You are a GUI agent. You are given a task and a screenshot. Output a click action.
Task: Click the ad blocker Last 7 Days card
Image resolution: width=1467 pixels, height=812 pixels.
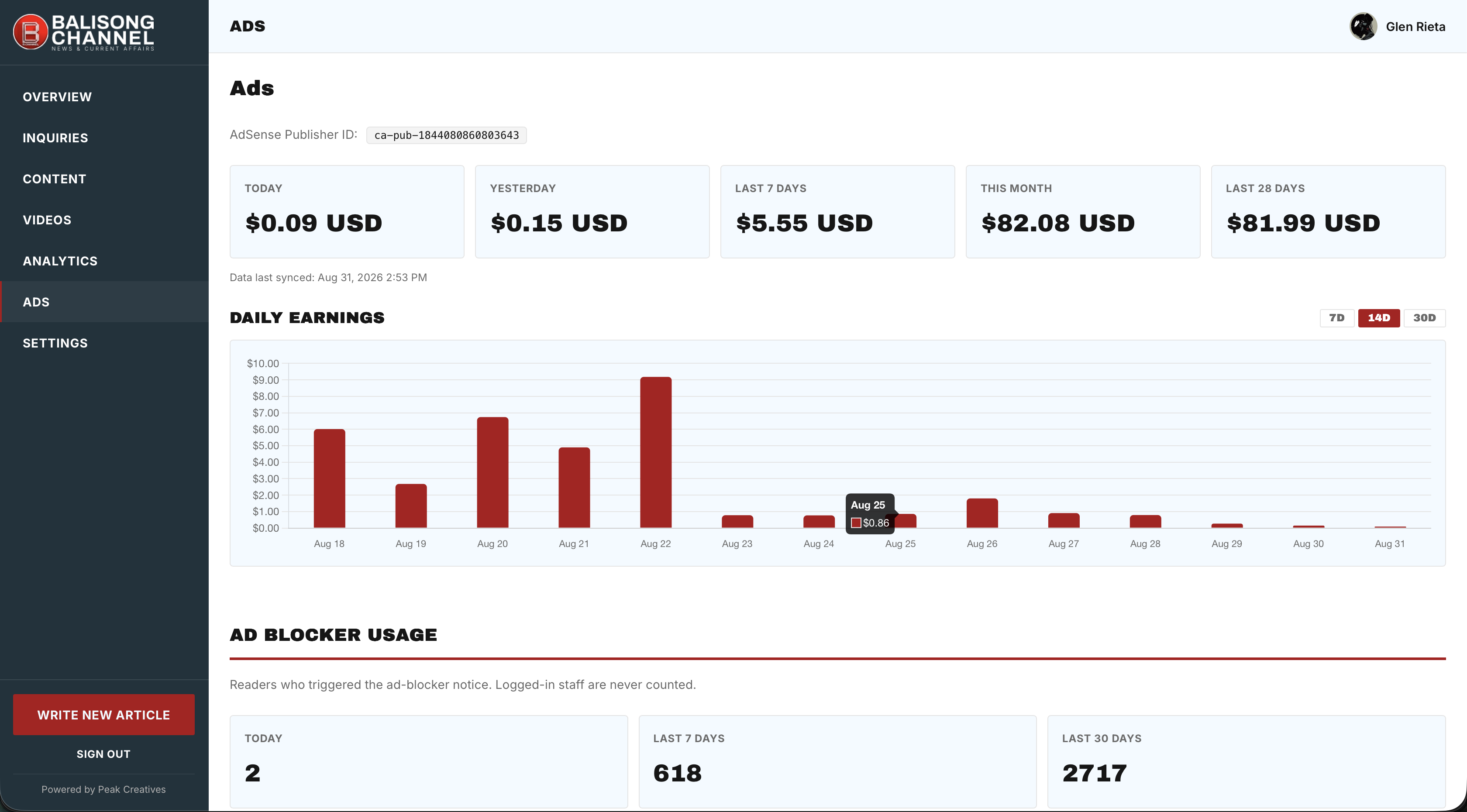point(837,762)
